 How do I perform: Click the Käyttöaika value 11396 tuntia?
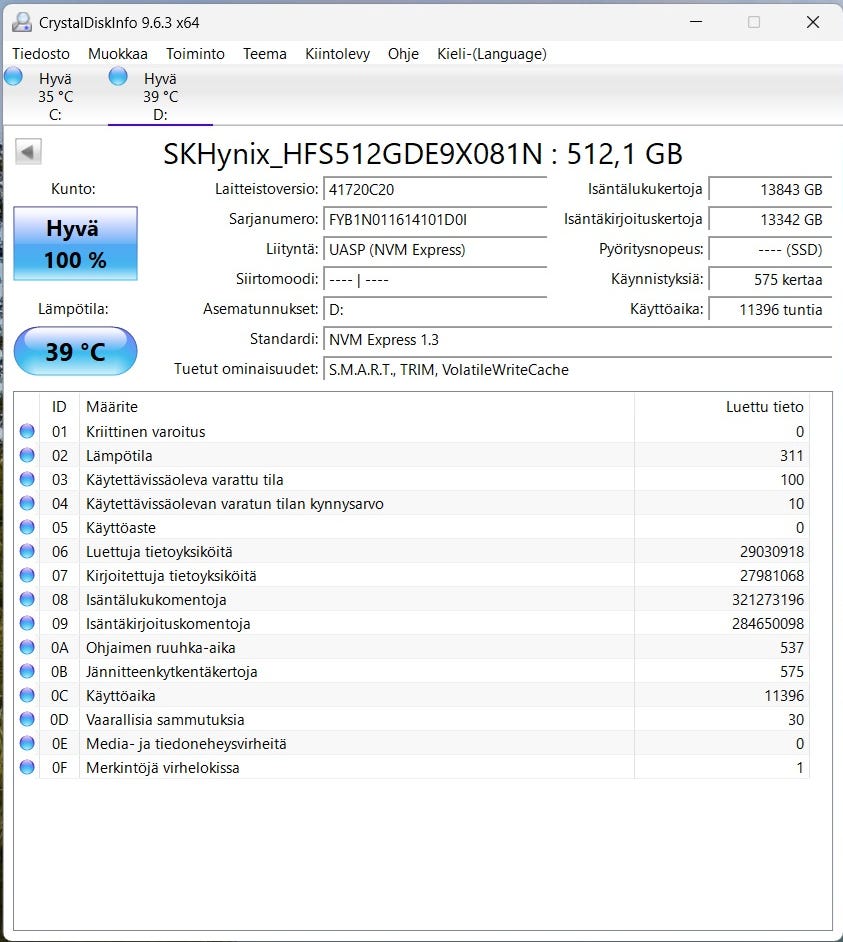(770, 309)
